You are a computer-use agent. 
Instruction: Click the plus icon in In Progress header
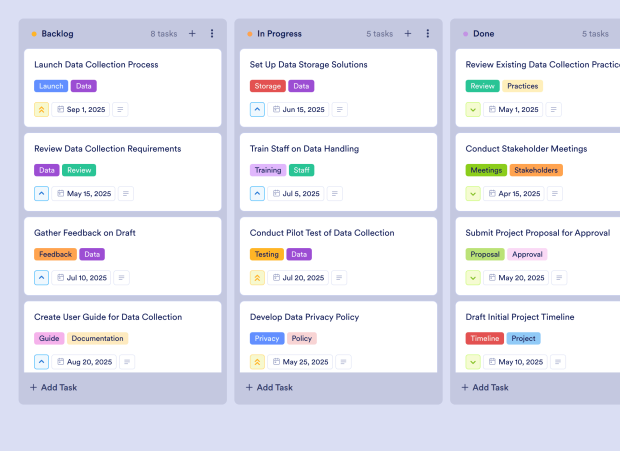coord(408,33)
